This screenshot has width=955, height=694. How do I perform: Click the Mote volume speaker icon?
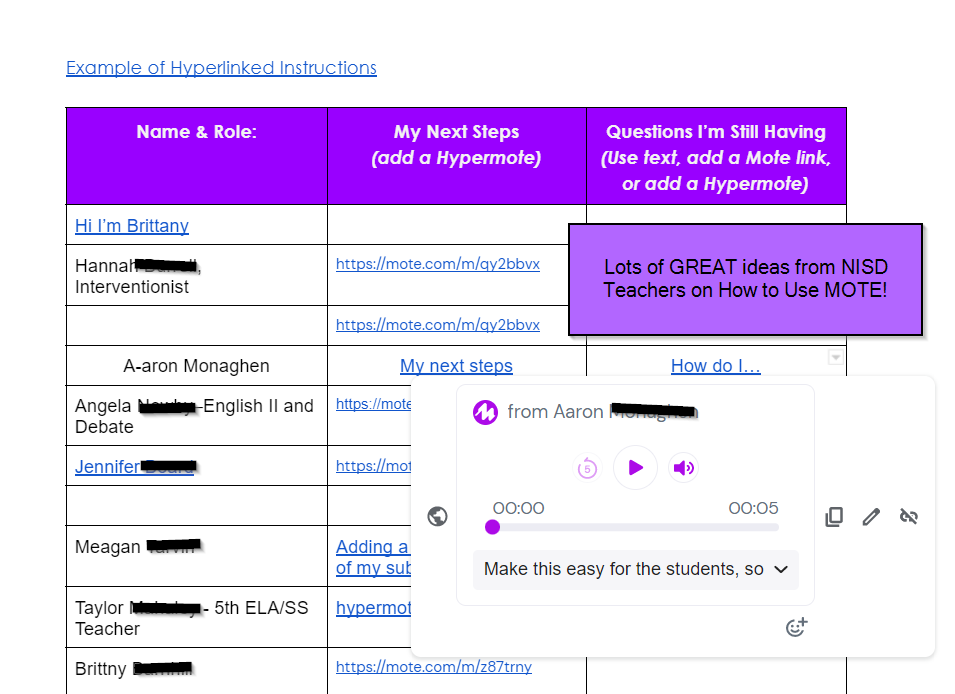(x=683, y=468)
